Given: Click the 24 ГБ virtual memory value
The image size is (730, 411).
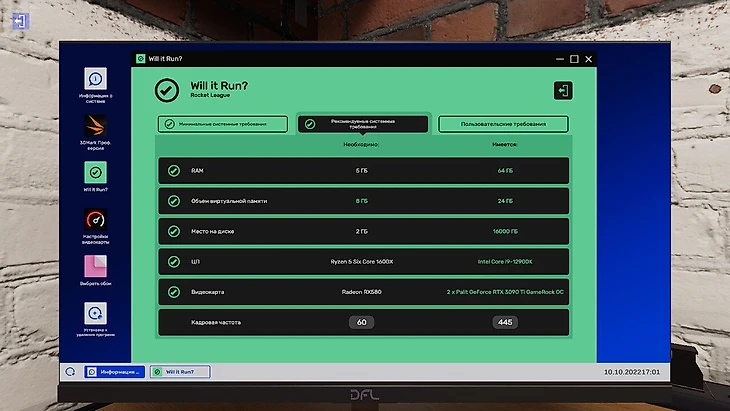Looking at the screenshot, I should coord(505,201).
